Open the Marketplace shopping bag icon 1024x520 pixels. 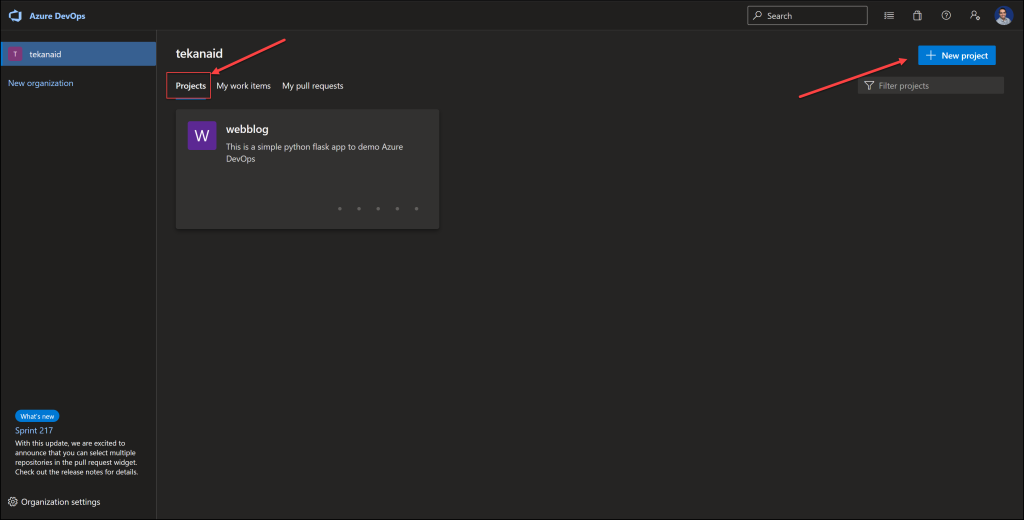click(917, 16)
